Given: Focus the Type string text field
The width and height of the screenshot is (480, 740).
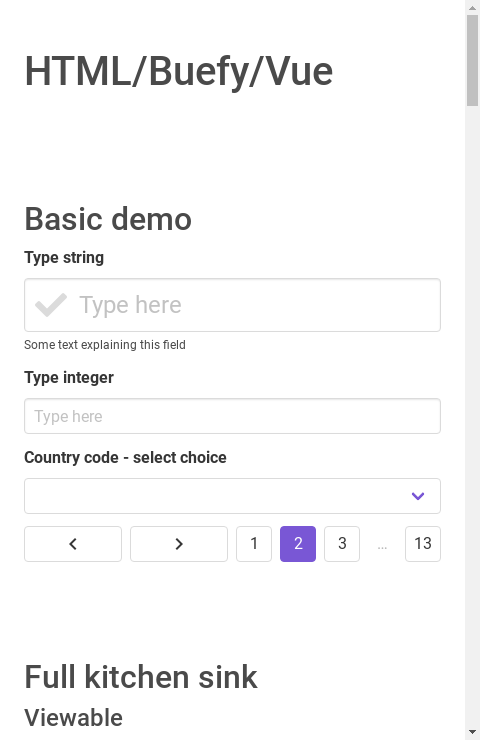Looking at the screenshot, I should 232,305.
